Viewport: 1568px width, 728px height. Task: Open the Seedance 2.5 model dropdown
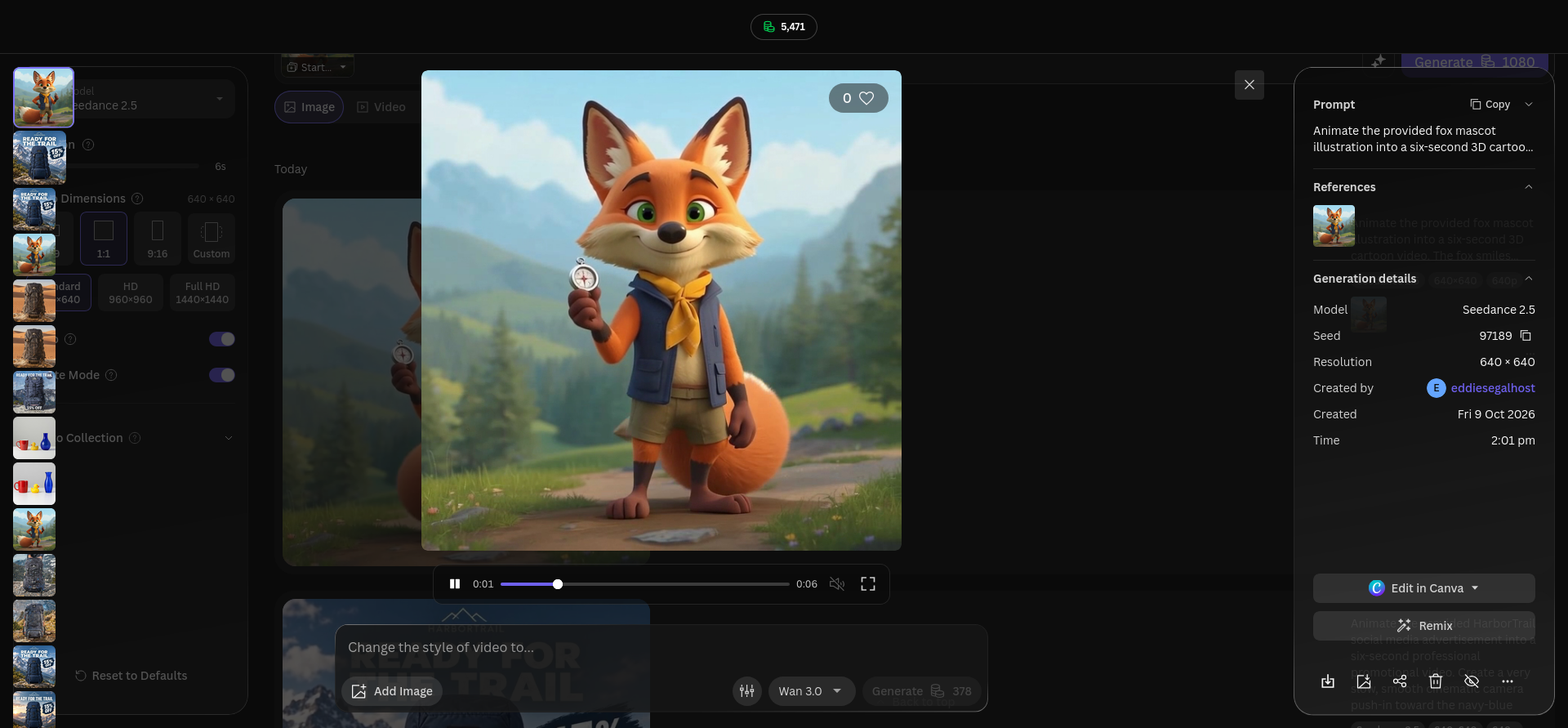[x=147, y=99]
